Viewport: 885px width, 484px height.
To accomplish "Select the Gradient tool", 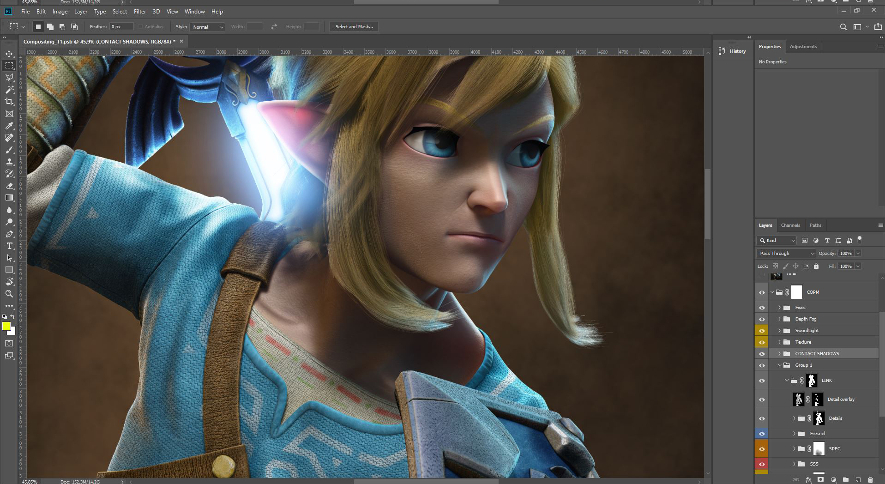I will tap(9, 198).
